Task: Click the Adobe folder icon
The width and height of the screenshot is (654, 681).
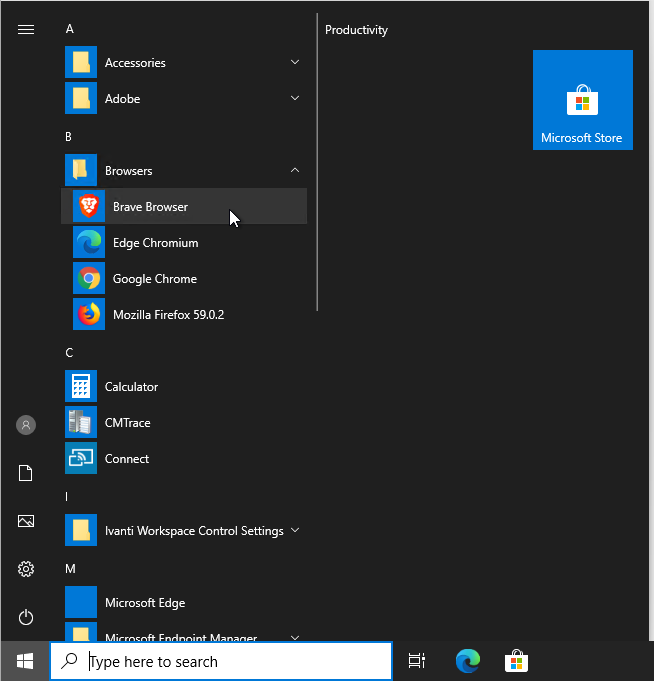Action: pyautogui.click(x=81, y=98)
